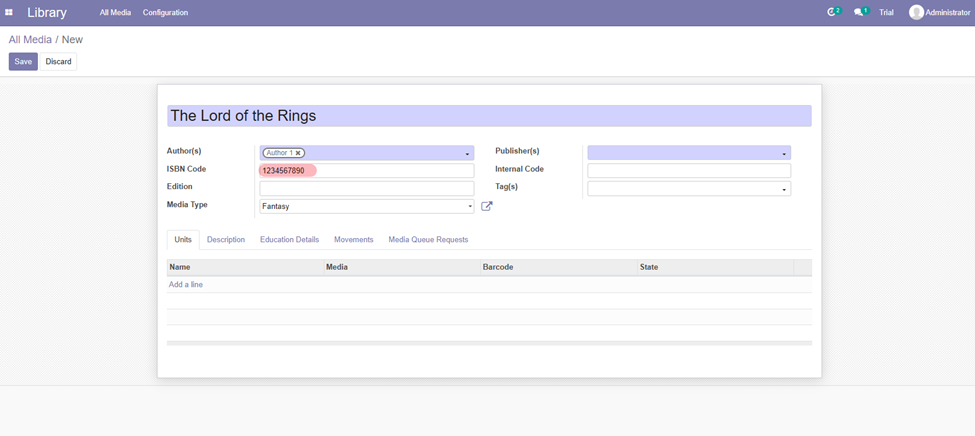
Task: Sort by Barcode column header
Action: pos(559,267)
